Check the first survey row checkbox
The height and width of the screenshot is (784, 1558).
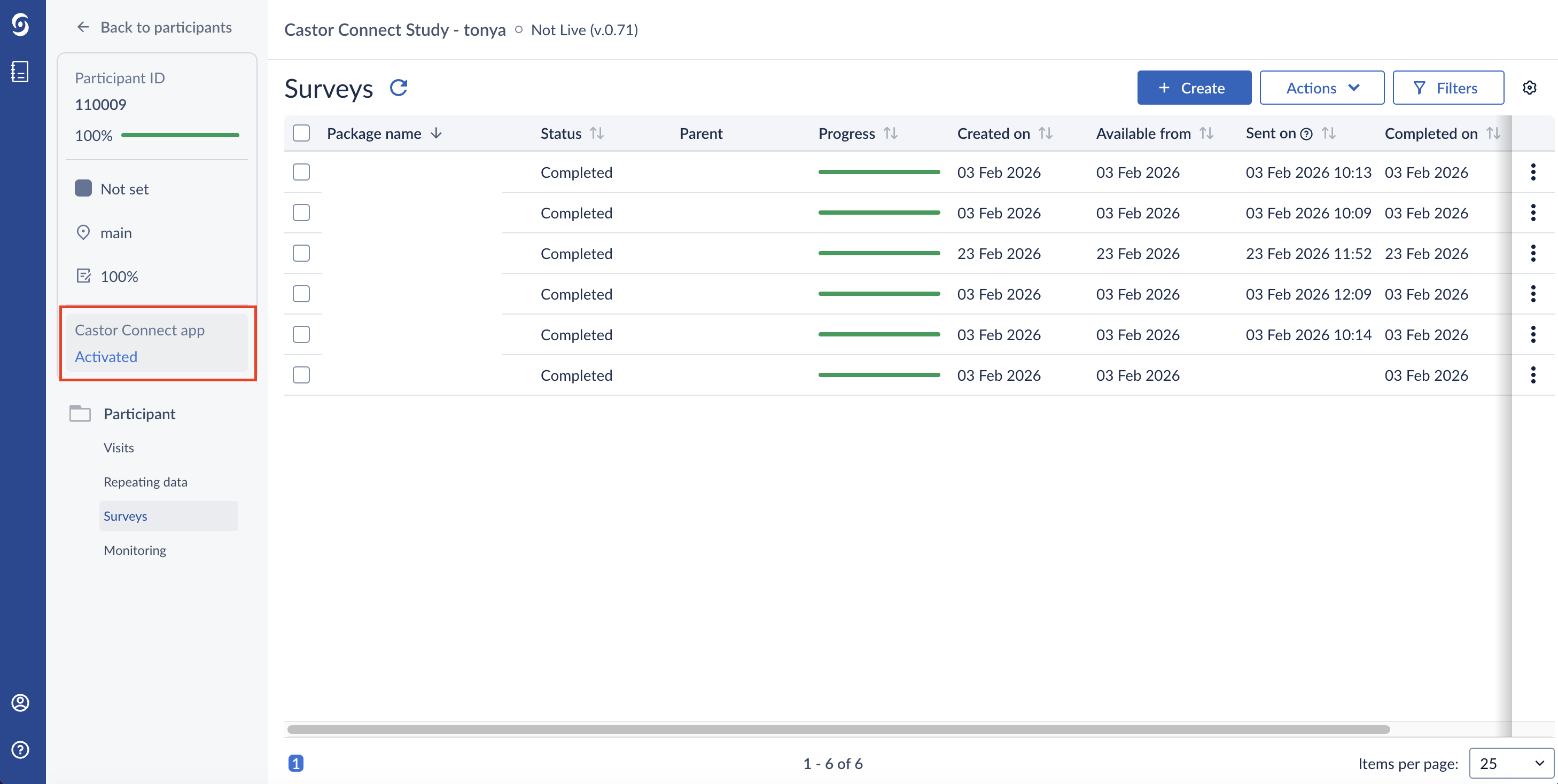[301, 173]
